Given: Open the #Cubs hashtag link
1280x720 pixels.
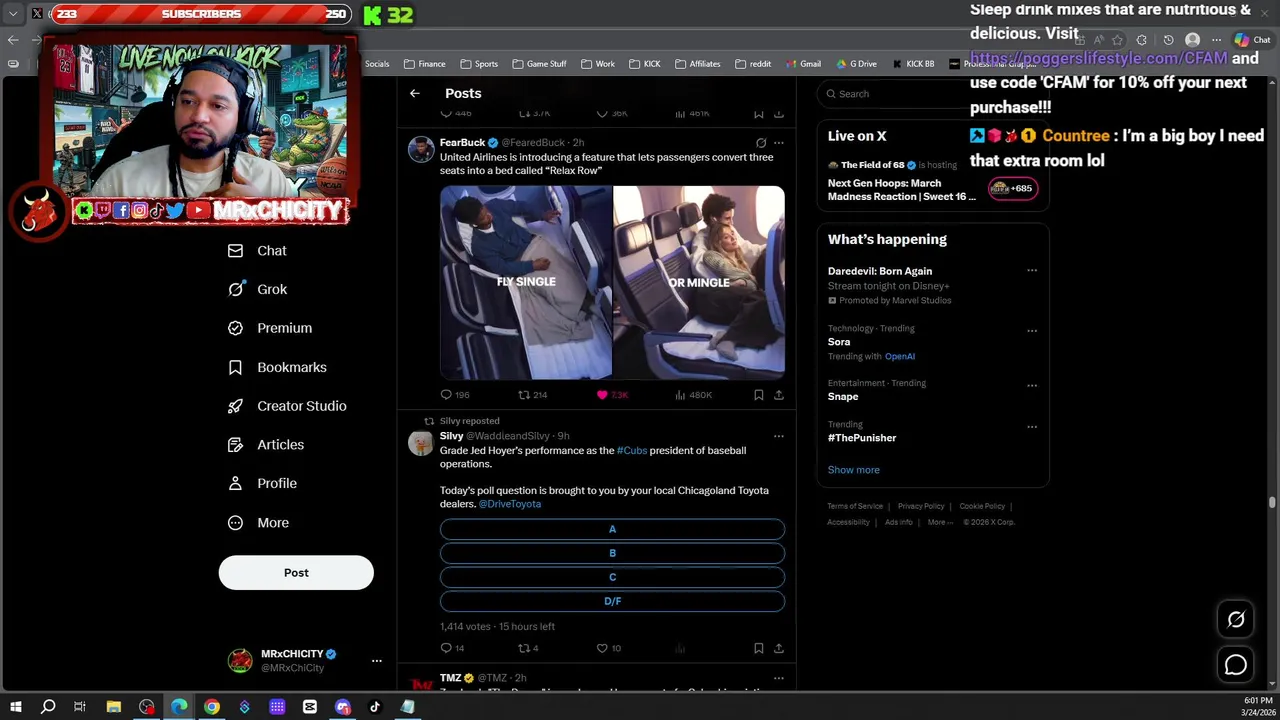Looking at the screenshot, I should pyautogui.click(x=632, y=451).
